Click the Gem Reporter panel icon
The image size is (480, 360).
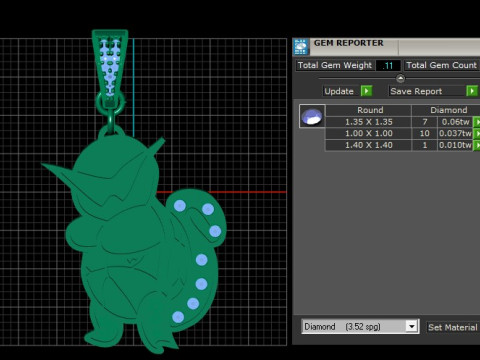(x=301, y=47)
